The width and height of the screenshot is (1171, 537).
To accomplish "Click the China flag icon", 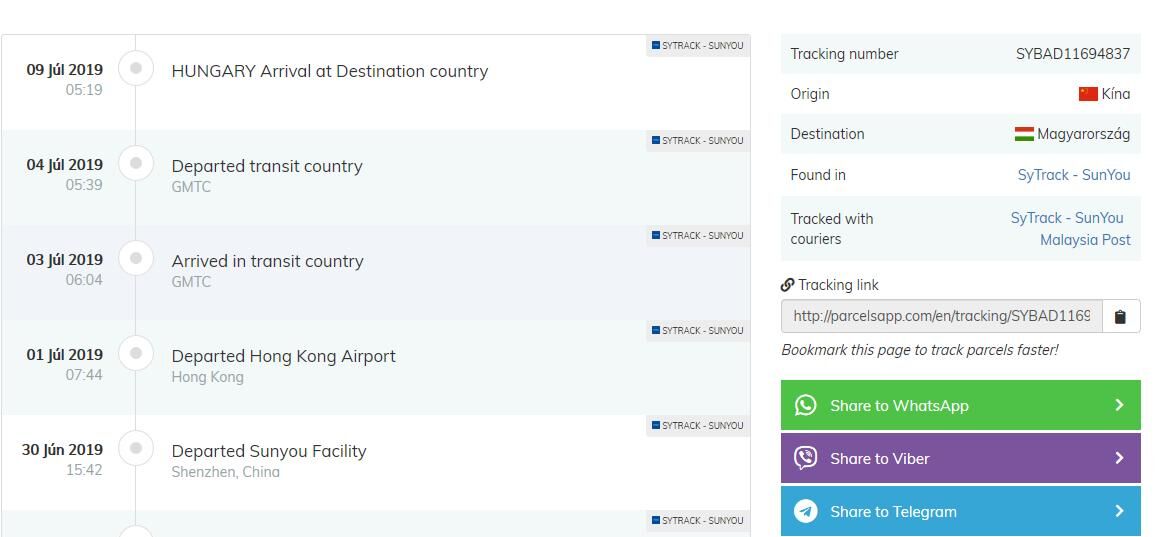I will click(1088, 94).
